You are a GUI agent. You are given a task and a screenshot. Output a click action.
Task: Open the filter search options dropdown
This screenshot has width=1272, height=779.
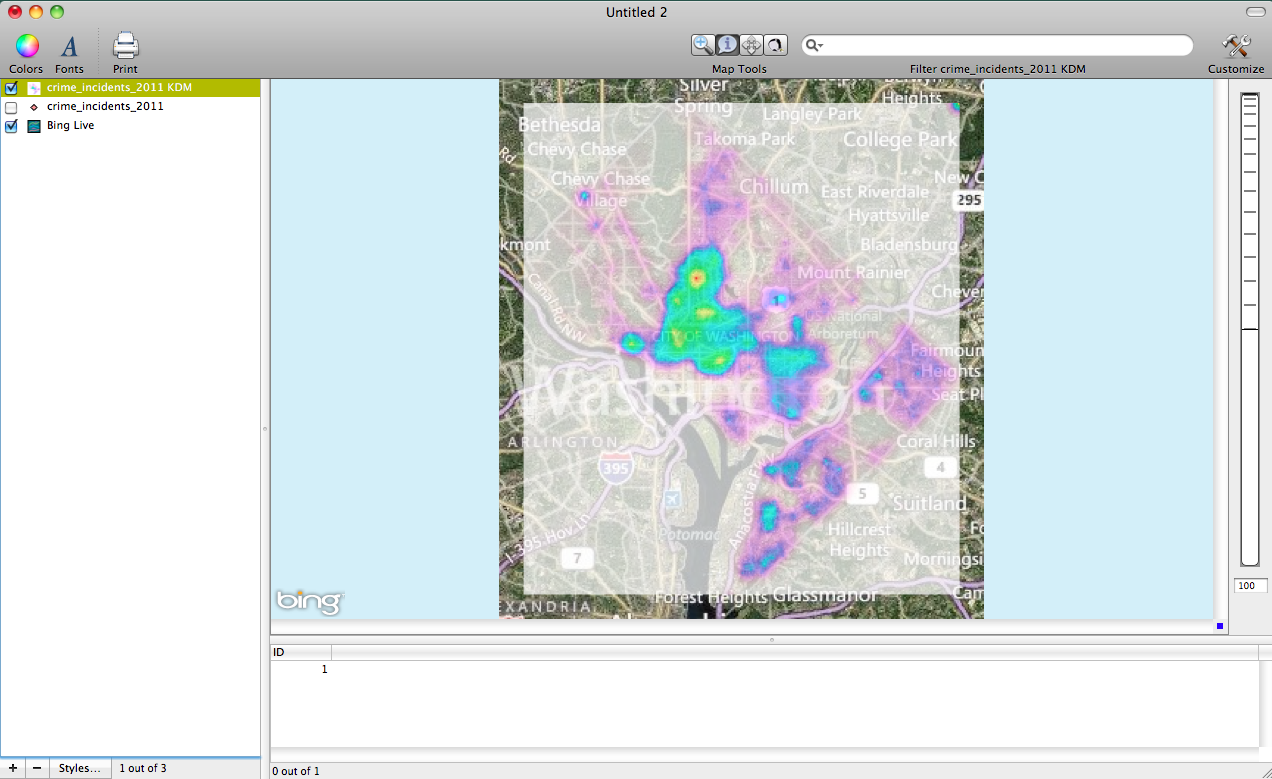coord(815,46)
